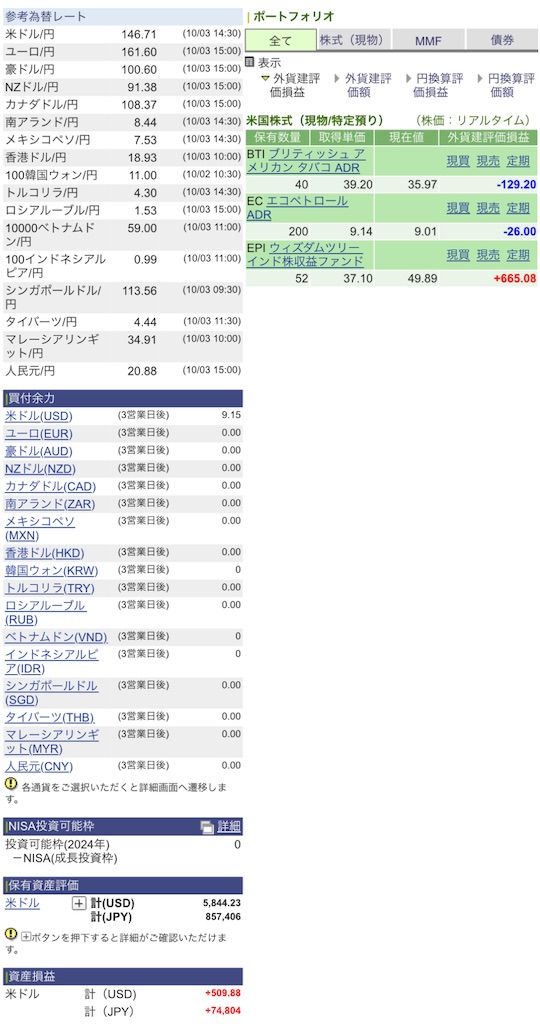Open ロシアルーブル(RUB) buying power details
This screenshot has height=1024, width=540.
point(45,613)
